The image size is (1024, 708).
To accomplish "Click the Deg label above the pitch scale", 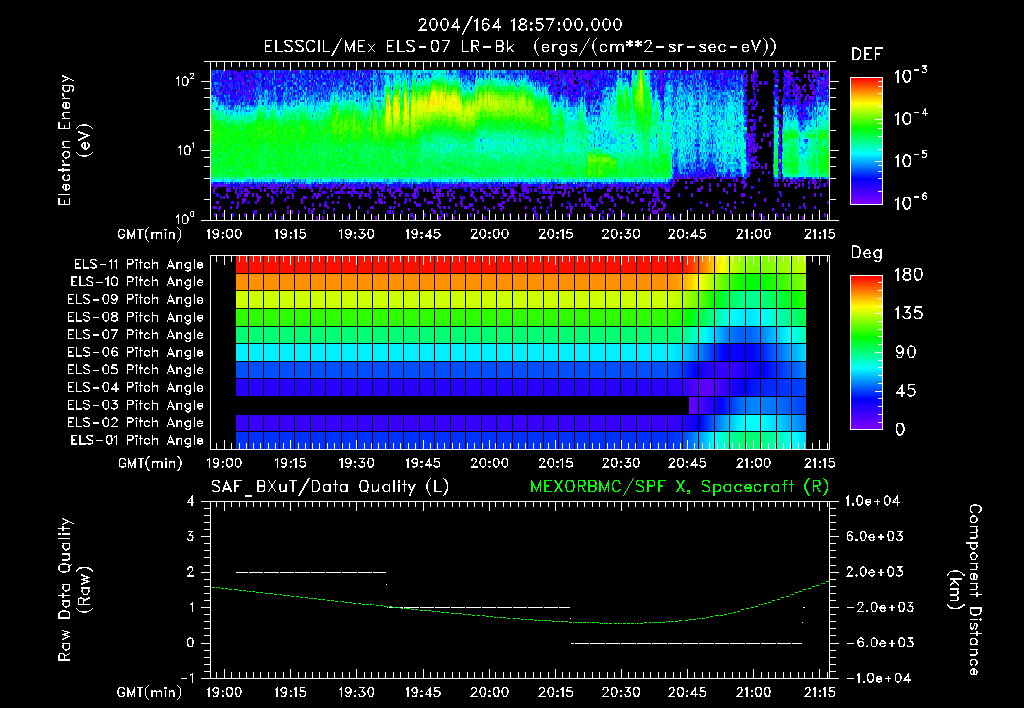I will point(867,253).
